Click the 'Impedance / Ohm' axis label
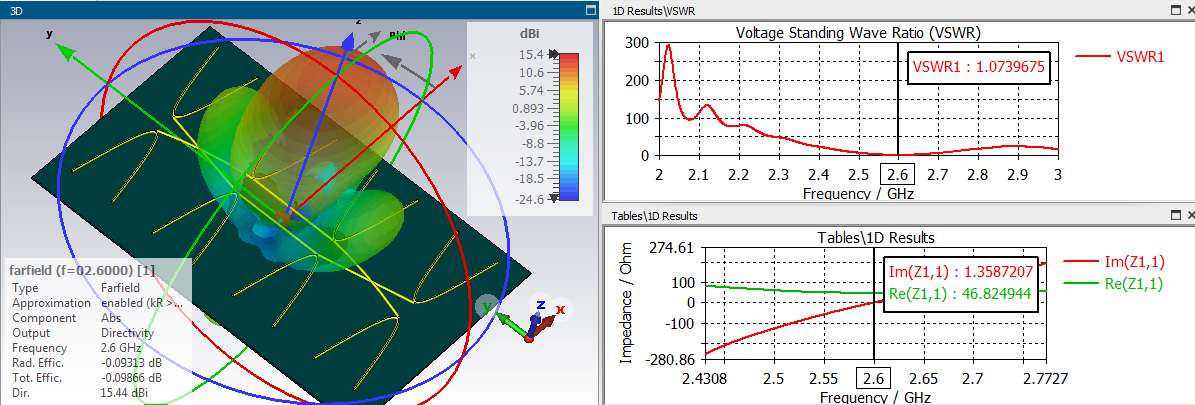The image size is (1195, 405). (x=625, y=305)
